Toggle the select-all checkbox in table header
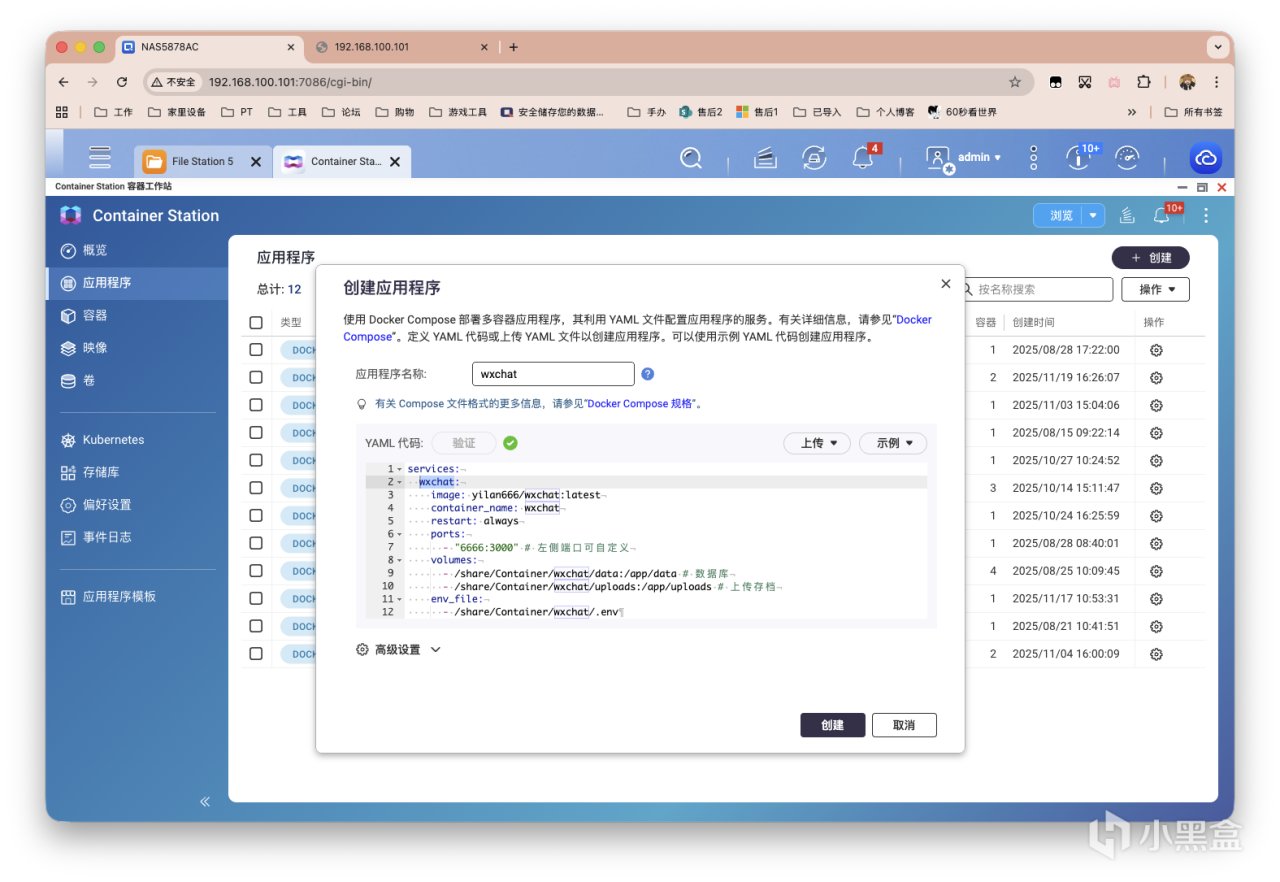 coord(256,322)
